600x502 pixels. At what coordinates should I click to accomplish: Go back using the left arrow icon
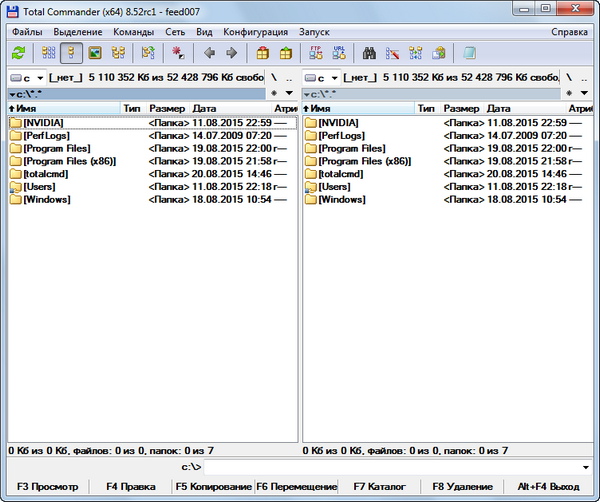pos(210,53)
